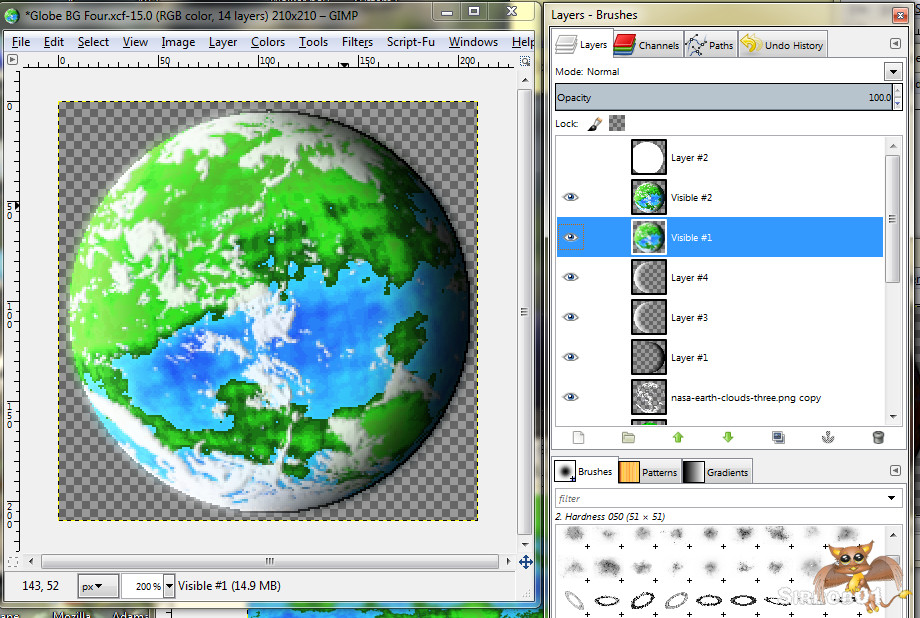920x618 pixels.
Task: Open the layer Mode dropdown
Action: (892, 72)
